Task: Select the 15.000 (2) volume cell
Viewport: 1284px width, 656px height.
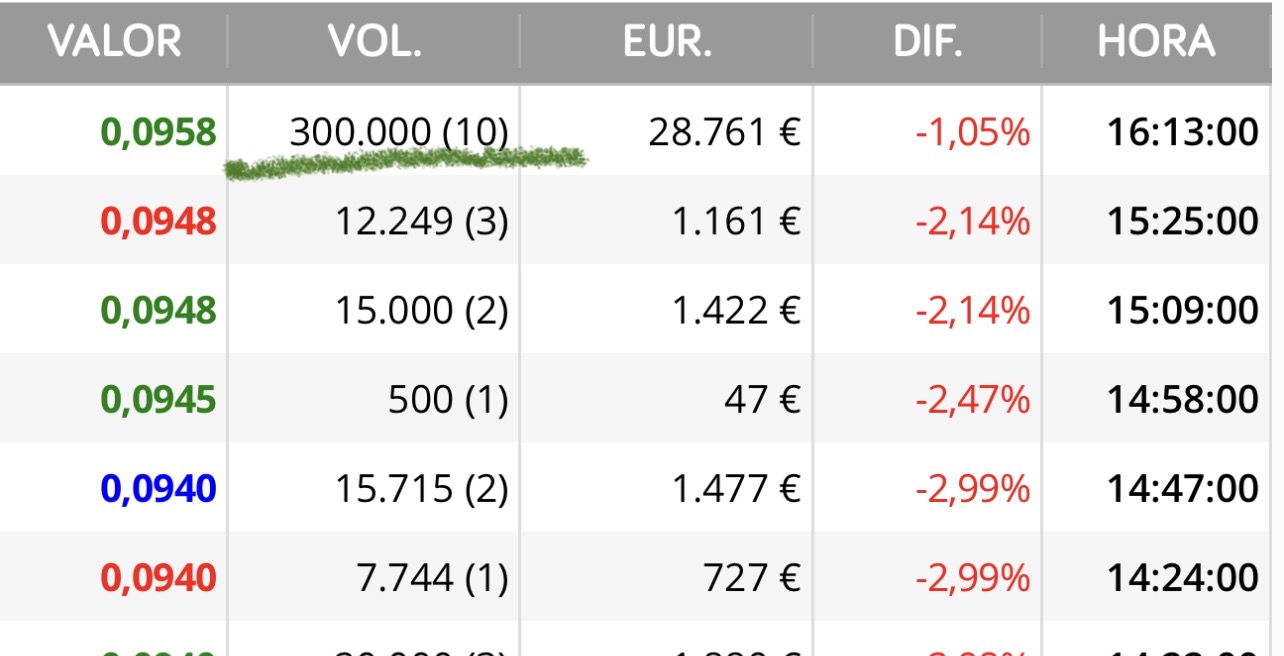Action: (420, 310)
